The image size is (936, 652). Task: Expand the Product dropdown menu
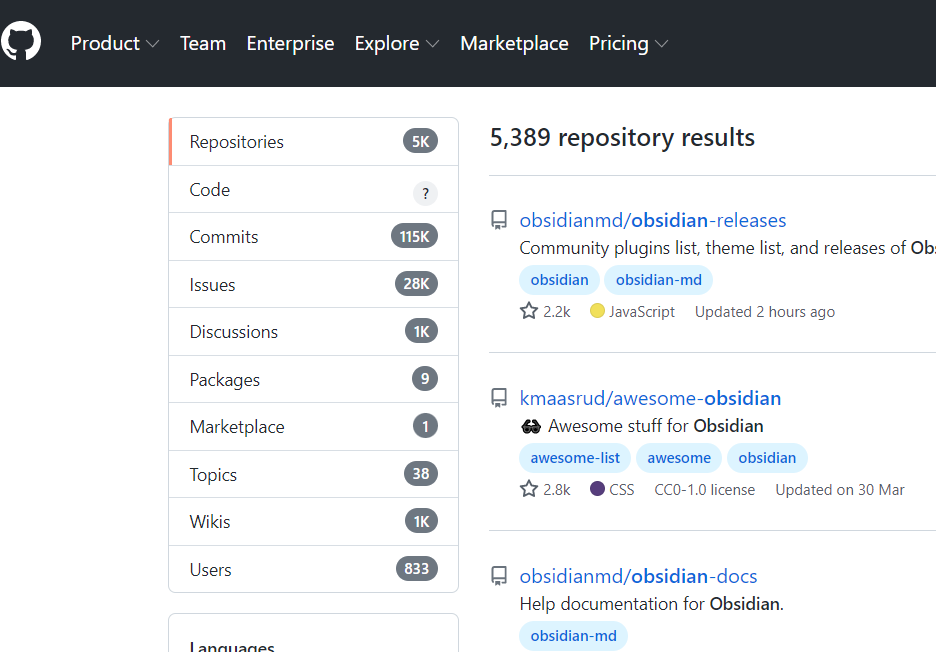pos(115,43)
